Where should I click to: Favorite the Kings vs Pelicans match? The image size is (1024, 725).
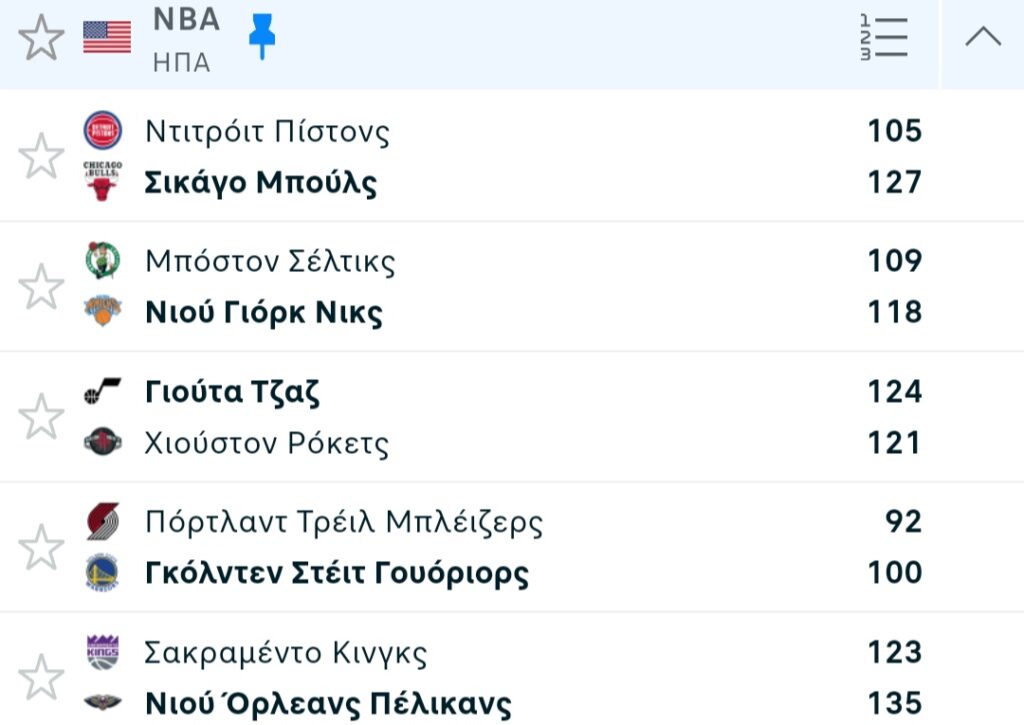point(41,677)
